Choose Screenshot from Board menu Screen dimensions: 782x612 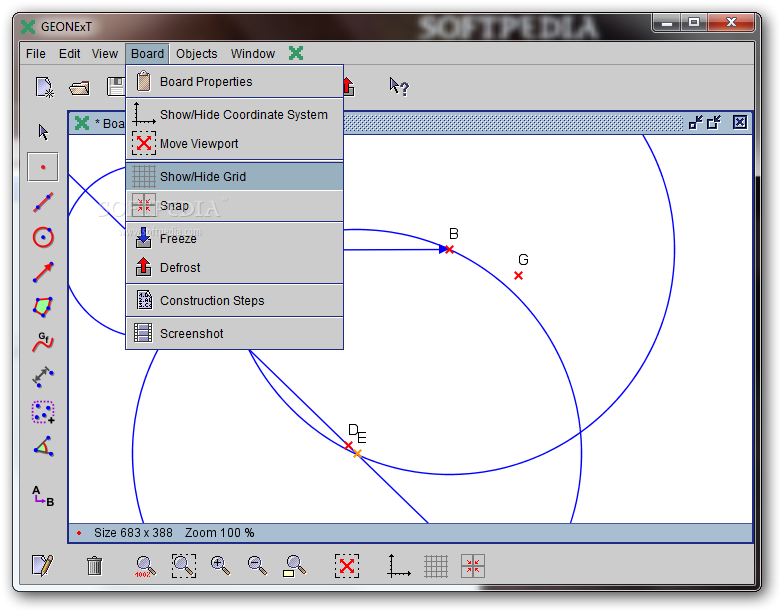(x=234, y=334)
